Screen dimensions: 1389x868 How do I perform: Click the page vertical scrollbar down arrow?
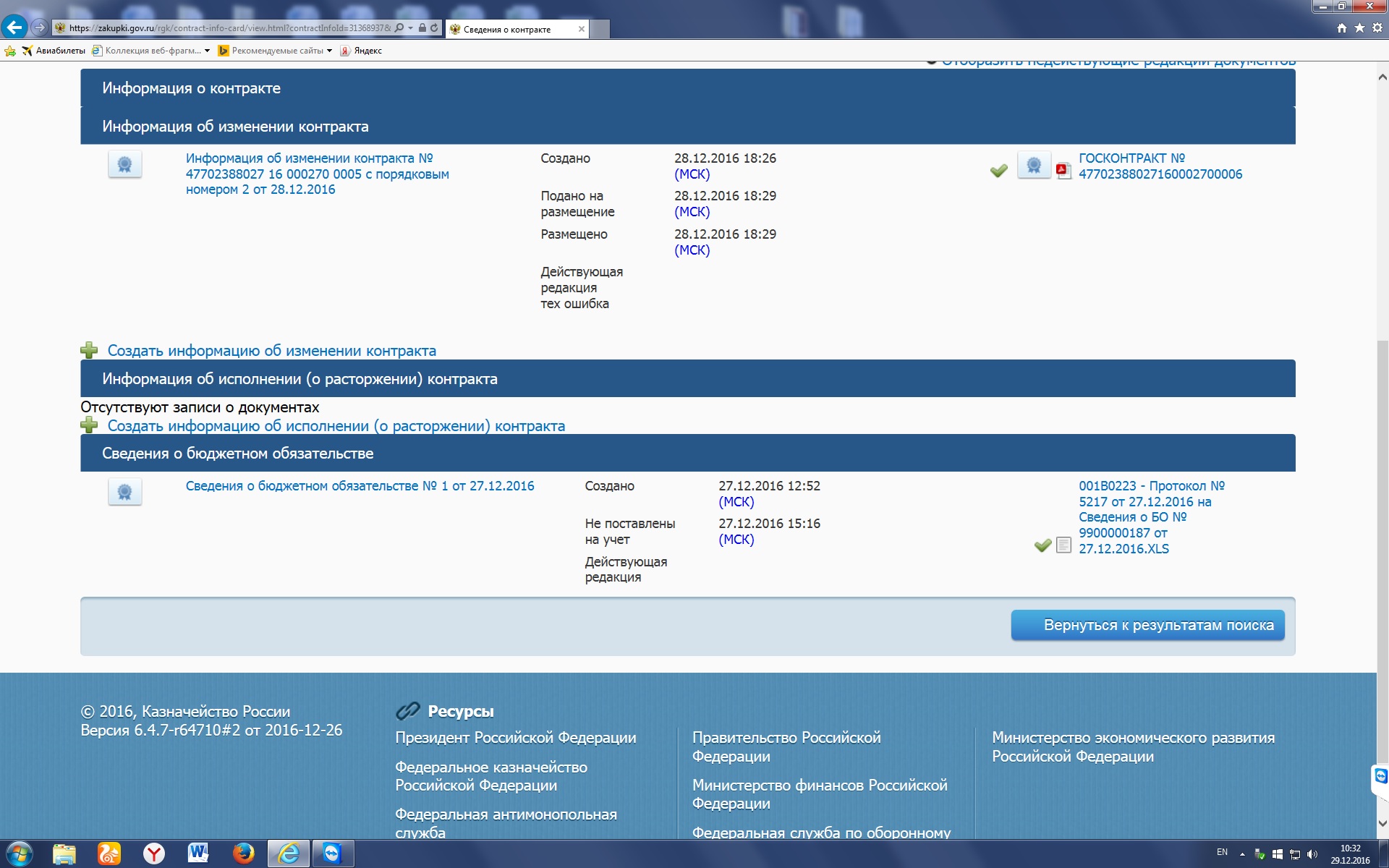click(x=1382, y=823)
